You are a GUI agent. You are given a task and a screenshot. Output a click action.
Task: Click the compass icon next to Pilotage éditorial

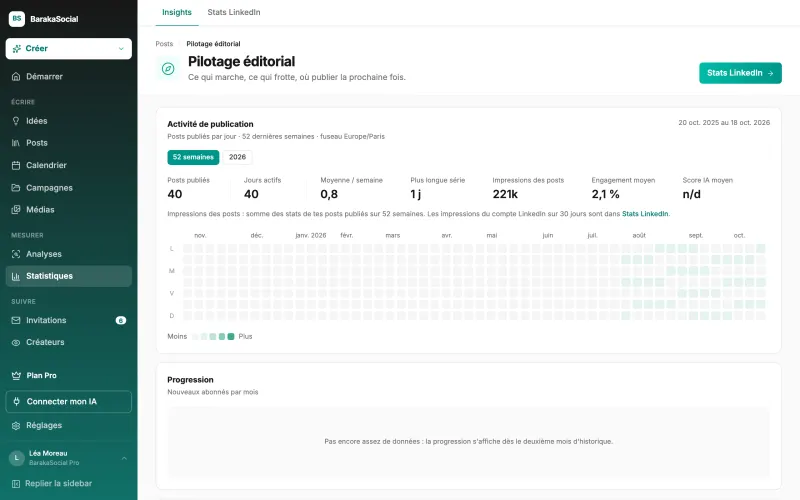coord(168,68)
